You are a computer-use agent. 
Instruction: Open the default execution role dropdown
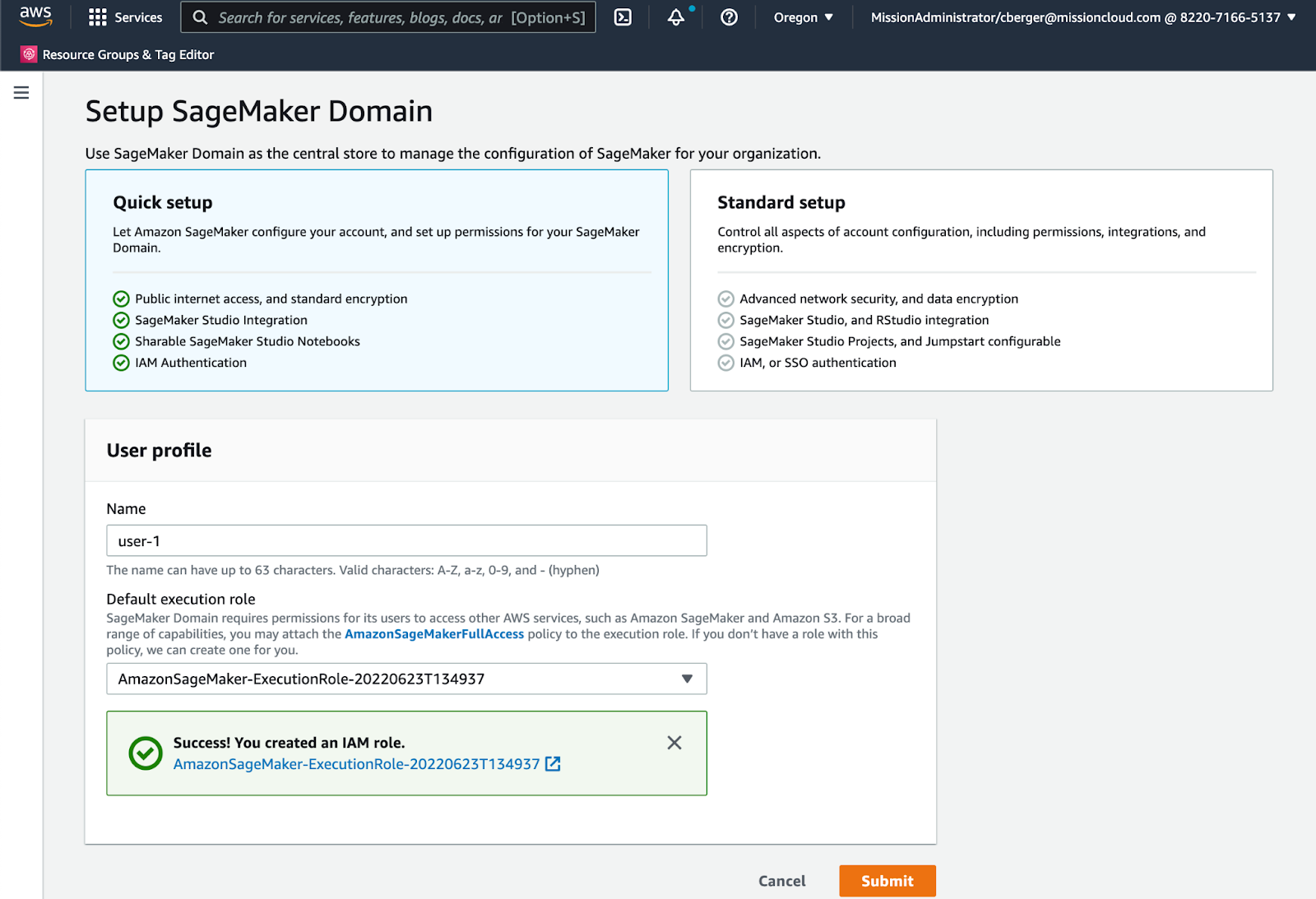click(406, 679)
